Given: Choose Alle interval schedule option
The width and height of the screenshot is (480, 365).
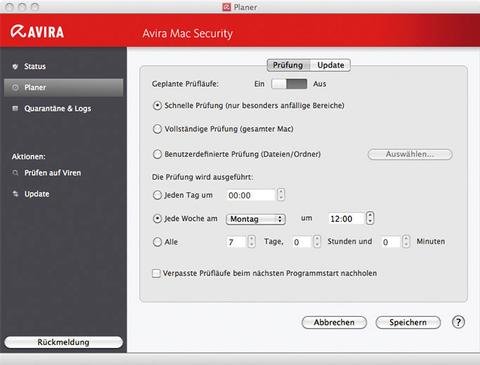Looking at the screenshot, I should pyautogui.click(x=157, y=242).
